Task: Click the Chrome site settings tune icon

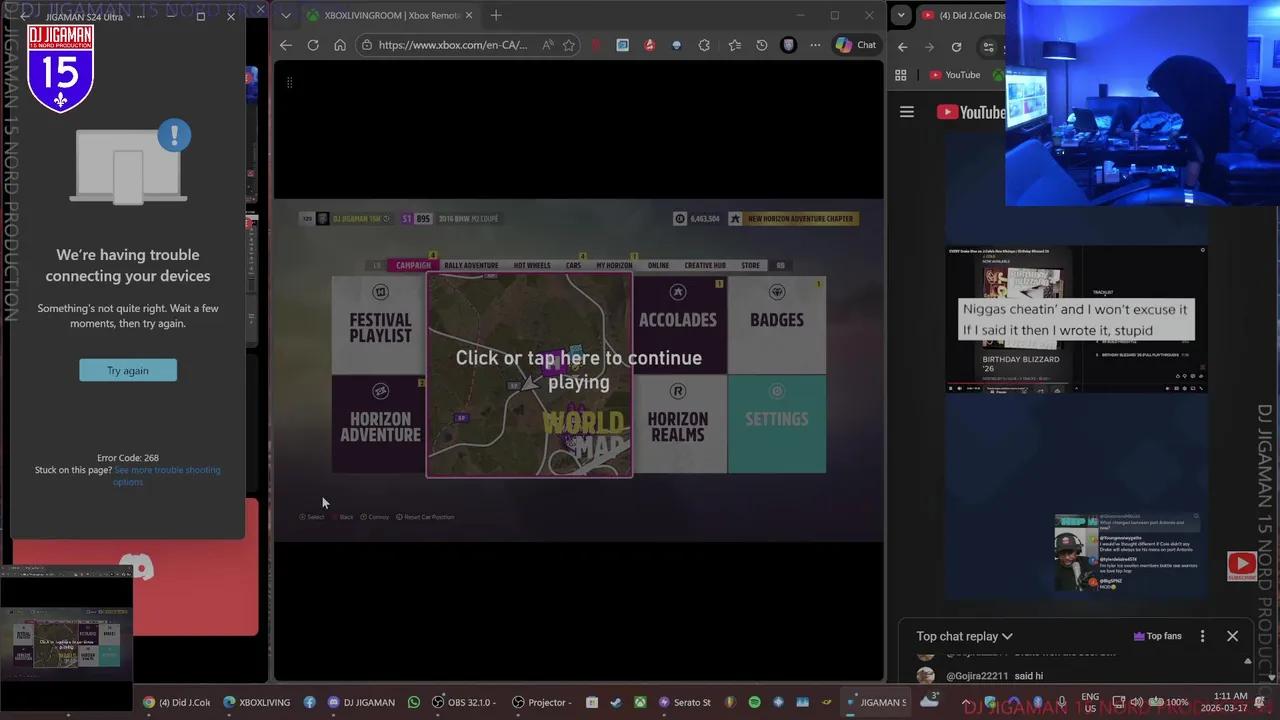Action: tap(988, 47)
